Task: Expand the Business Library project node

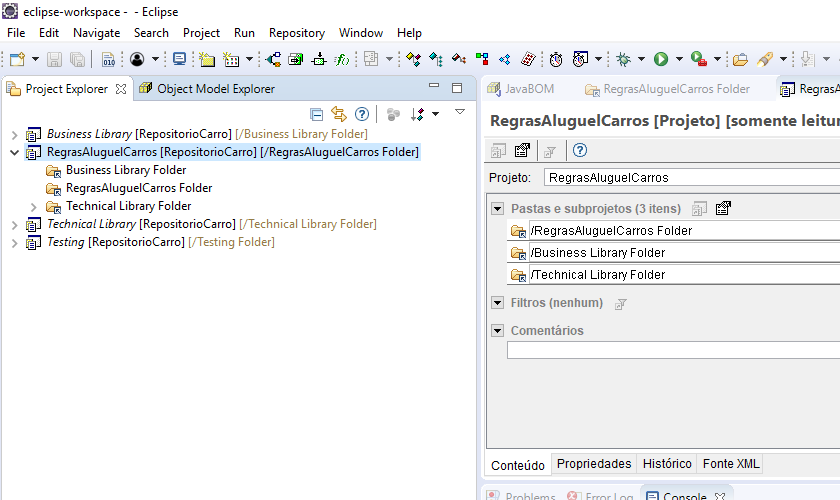Action: 14,135
